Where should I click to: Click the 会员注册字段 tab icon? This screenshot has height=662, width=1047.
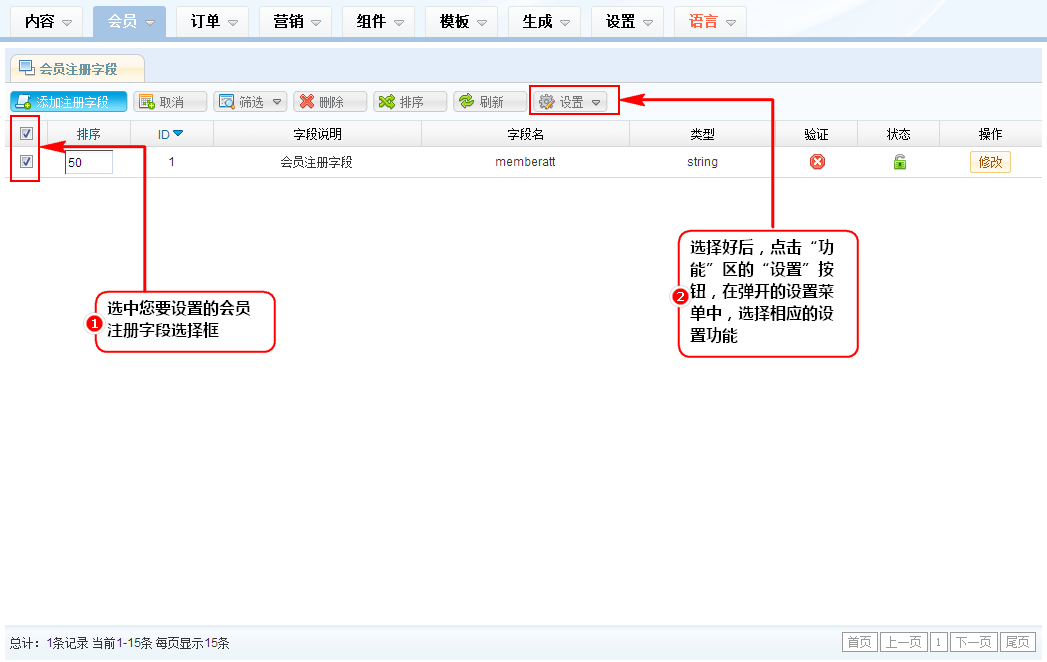[27, 68]
